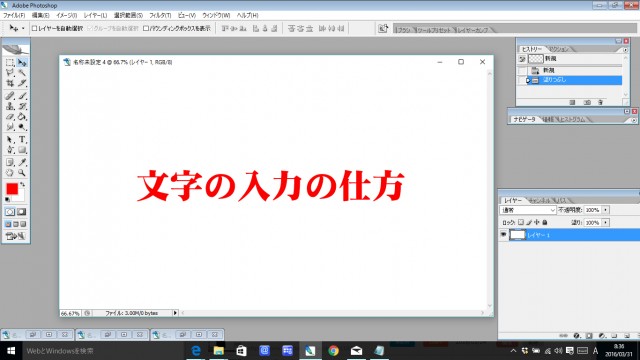Select the Type (T) tool

coord(22,140)
